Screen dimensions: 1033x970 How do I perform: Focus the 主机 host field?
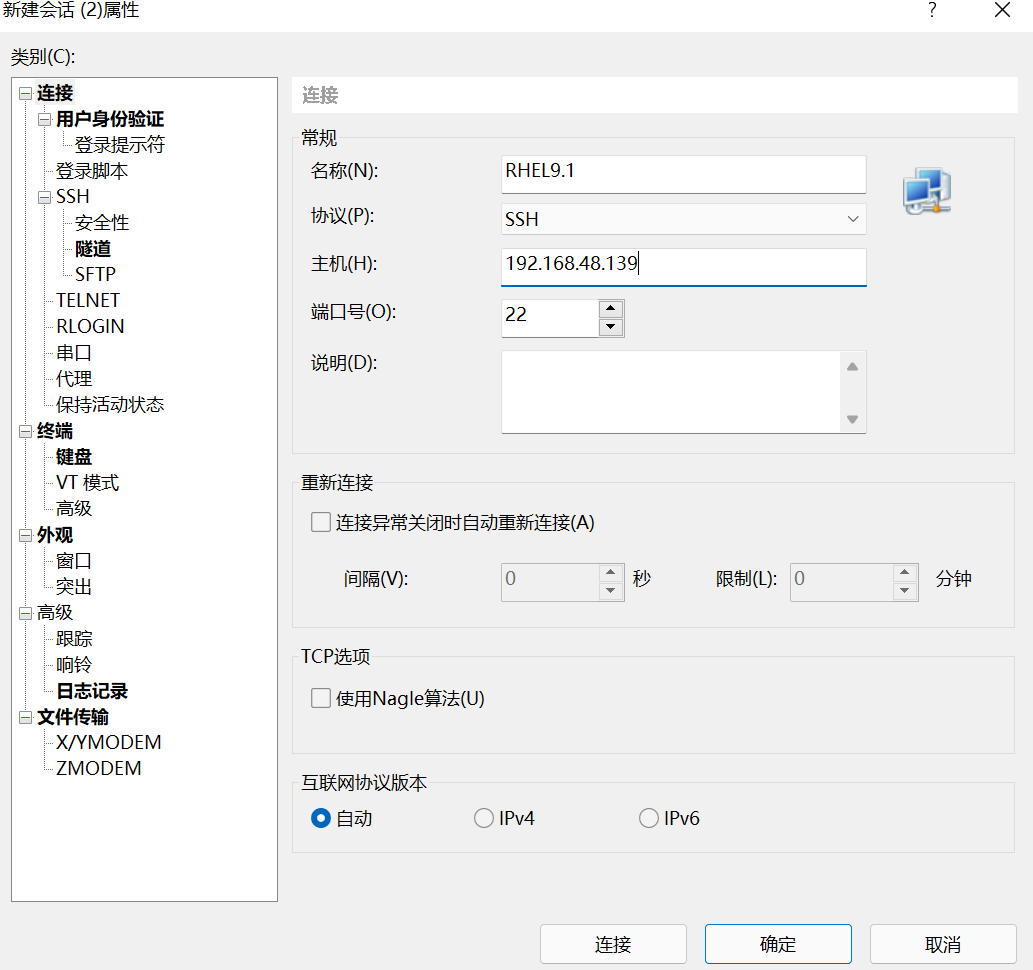683,267
